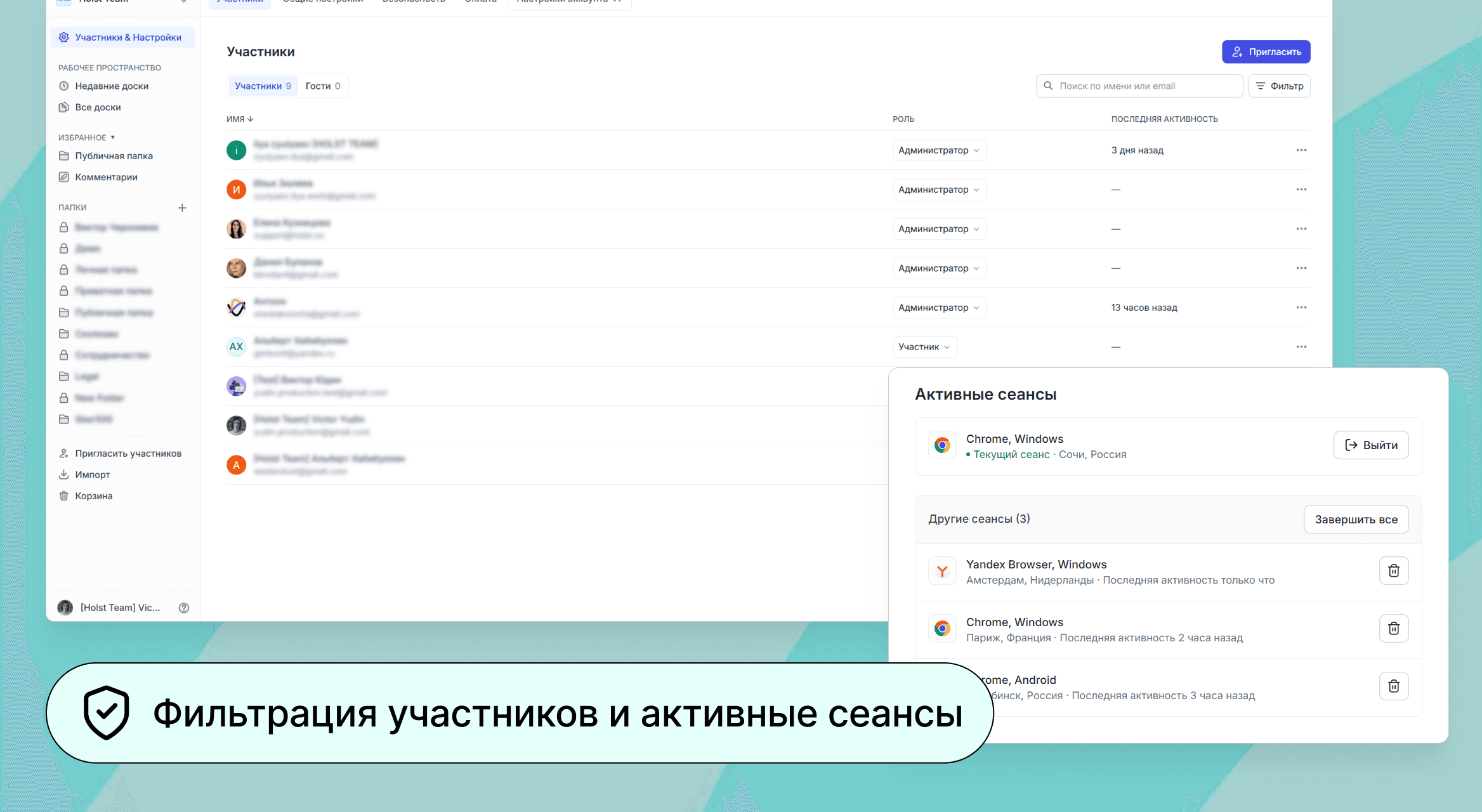The width and height of the screenshot is (1482, 812).
Task: Open Публичная папка folder
Action: click(x=105, y=156)
